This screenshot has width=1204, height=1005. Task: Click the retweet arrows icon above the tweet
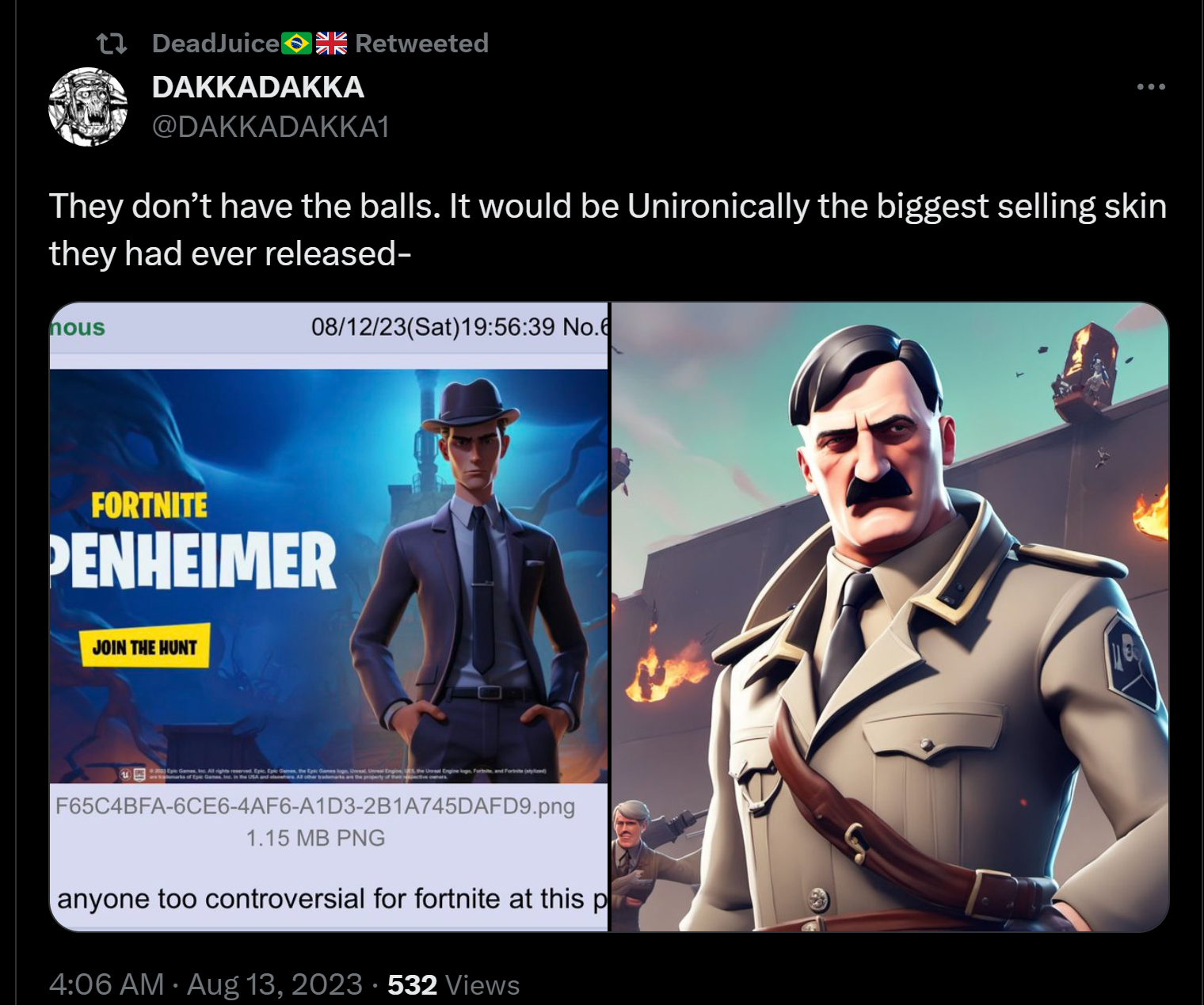111,44
